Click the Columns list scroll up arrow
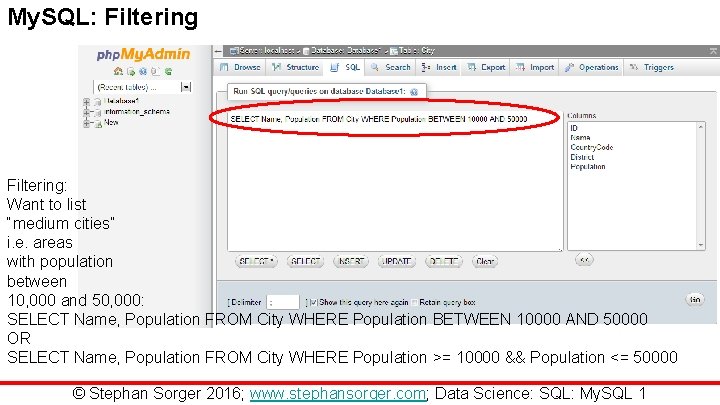 click(x=701, y=127)
